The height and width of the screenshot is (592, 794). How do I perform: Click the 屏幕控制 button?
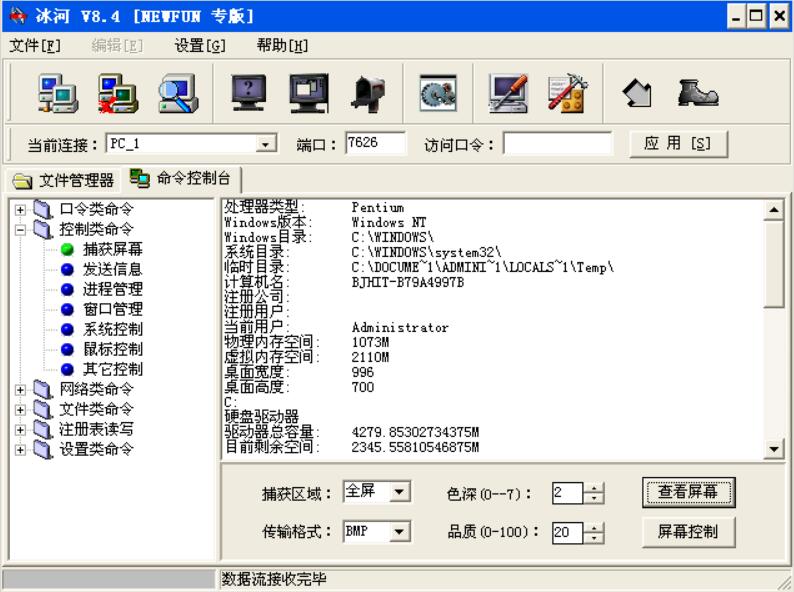tap(688, 532)
